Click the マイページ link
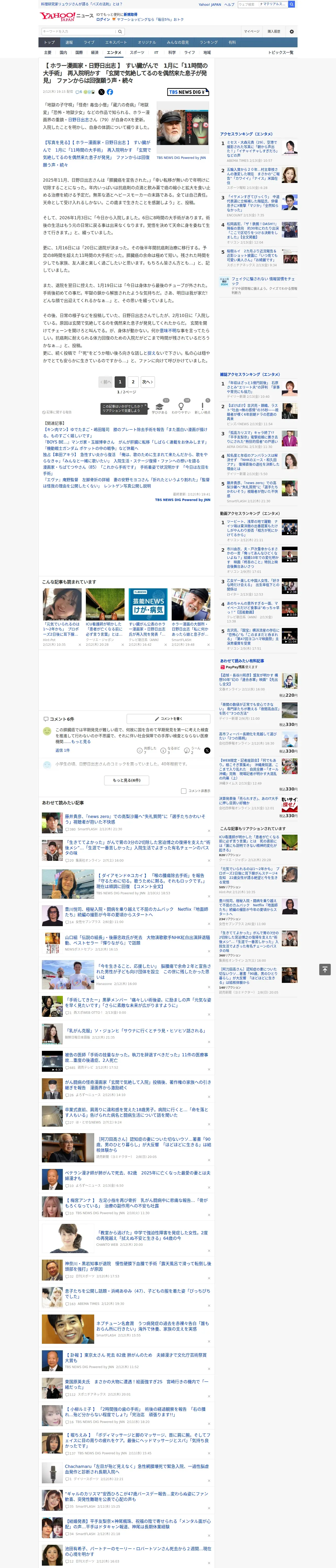 [252, 31]
